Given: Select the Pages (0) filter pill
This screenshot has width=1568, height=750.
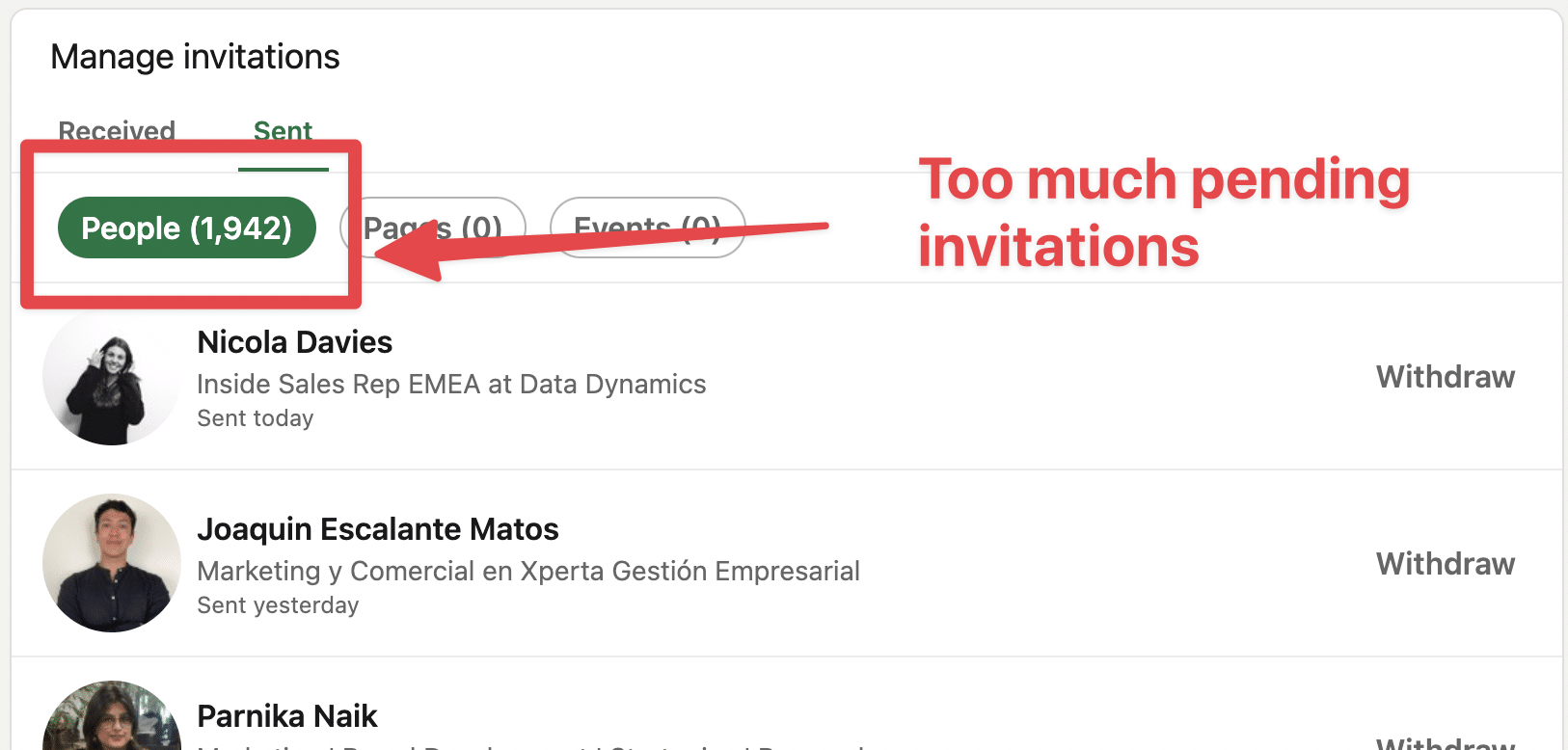Looking at the screenshot, I should [432, 227].
